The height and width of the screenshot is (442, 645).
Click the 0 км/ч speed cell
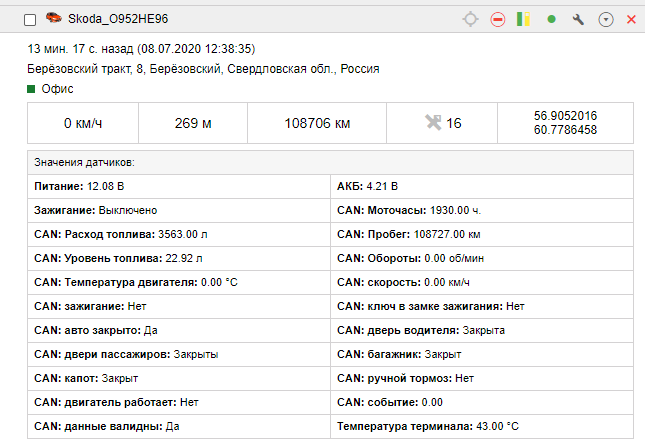point(82,123)
